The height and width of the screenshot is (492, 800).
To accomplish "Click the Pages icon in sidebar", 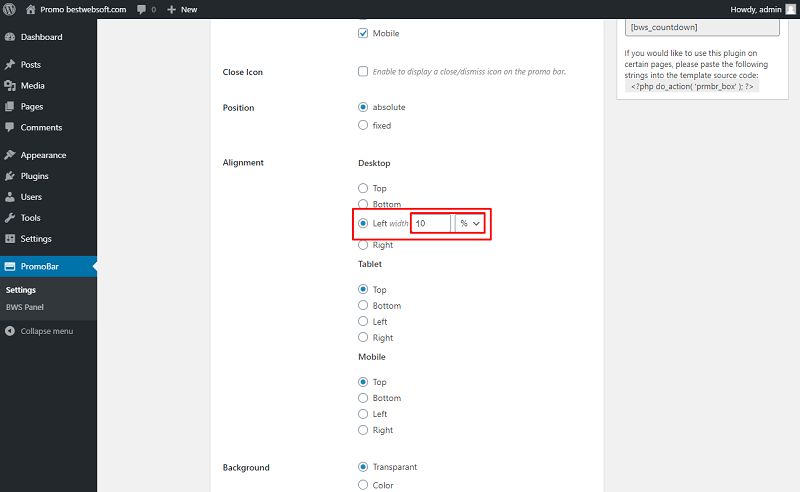I will tap(10, 106).
